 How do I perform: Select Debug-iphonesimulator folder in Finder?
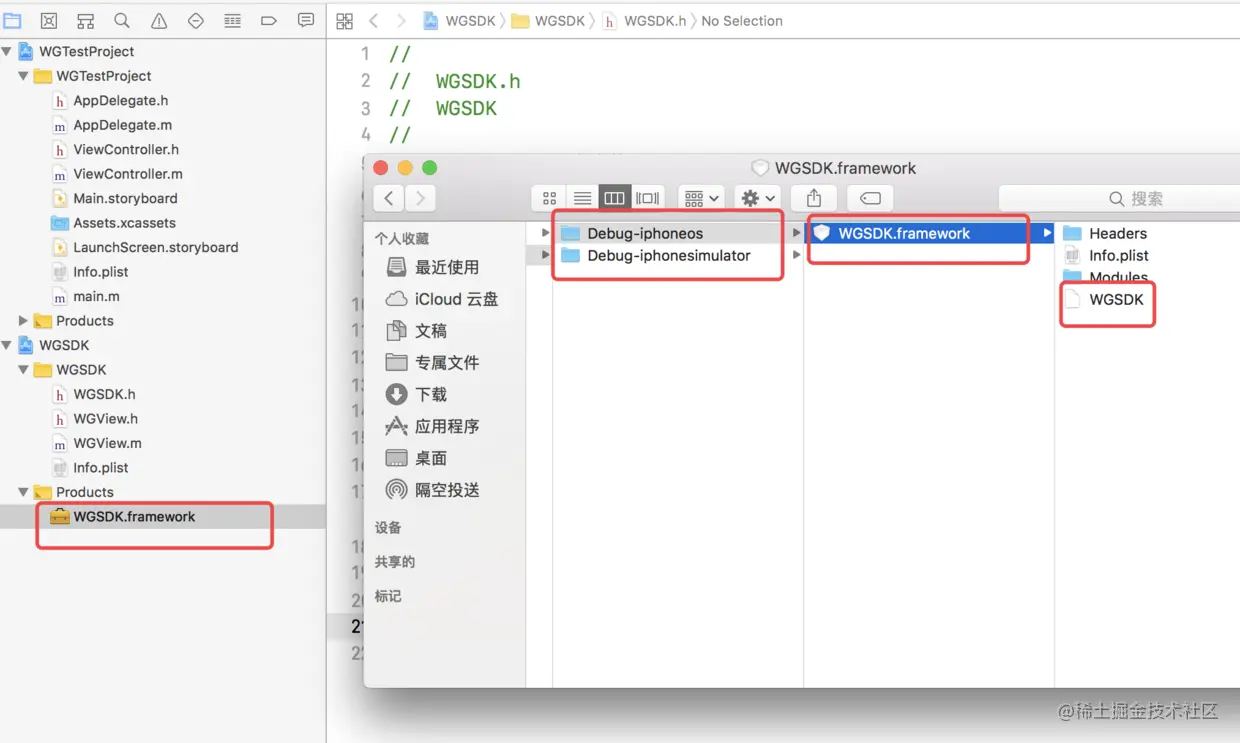click(668, 255)
